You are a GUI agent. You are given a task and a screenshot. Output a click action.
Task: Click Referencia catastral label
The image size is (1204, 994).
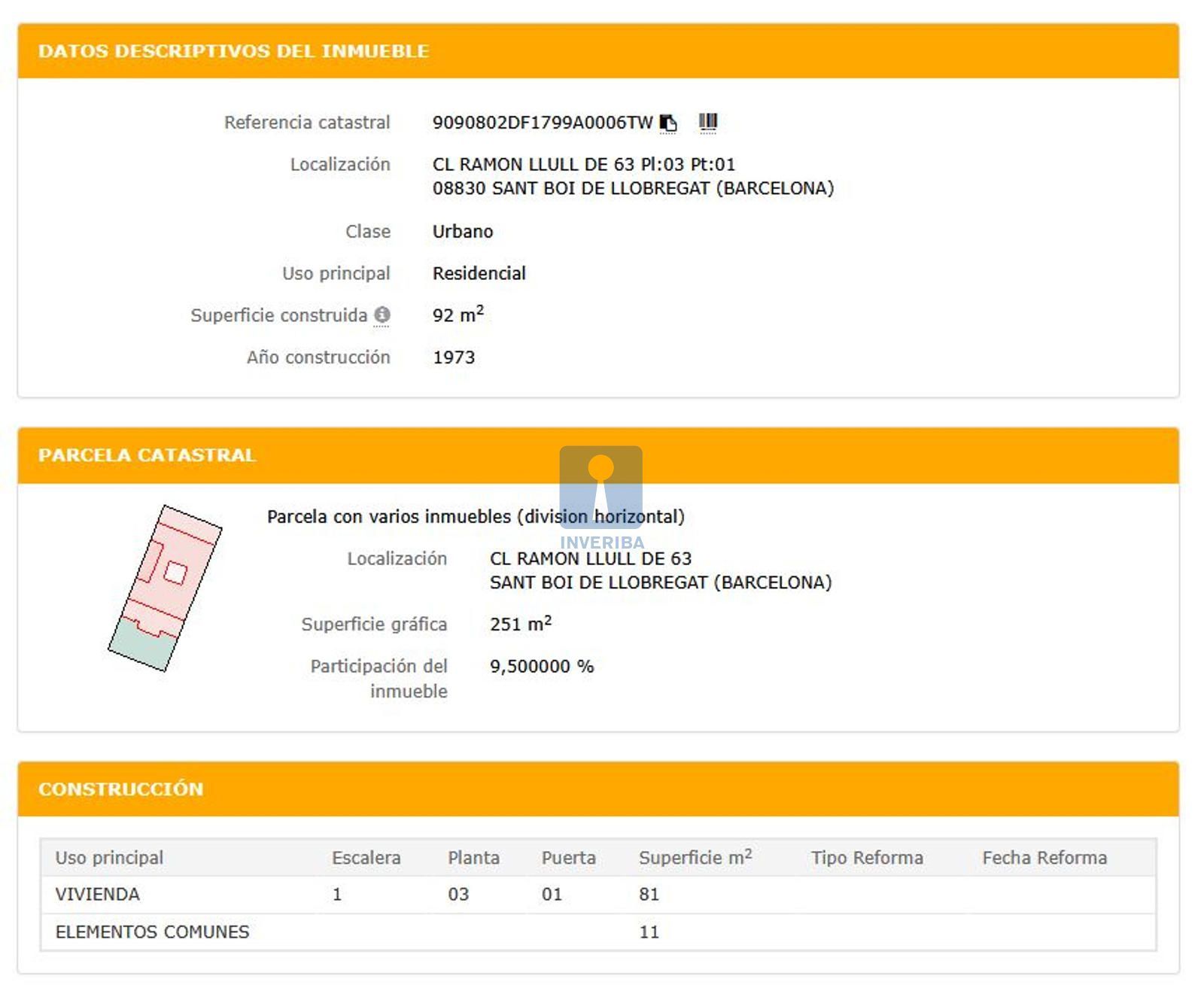[307, 123]
